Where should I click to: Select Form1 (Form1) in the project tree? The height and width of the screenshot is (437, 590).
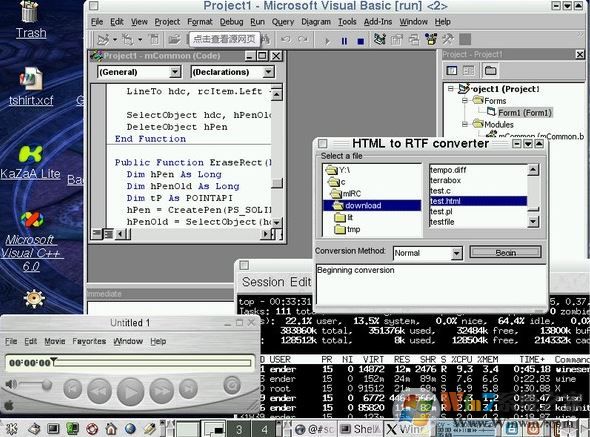pyautogui.click(x=525, y=112)
